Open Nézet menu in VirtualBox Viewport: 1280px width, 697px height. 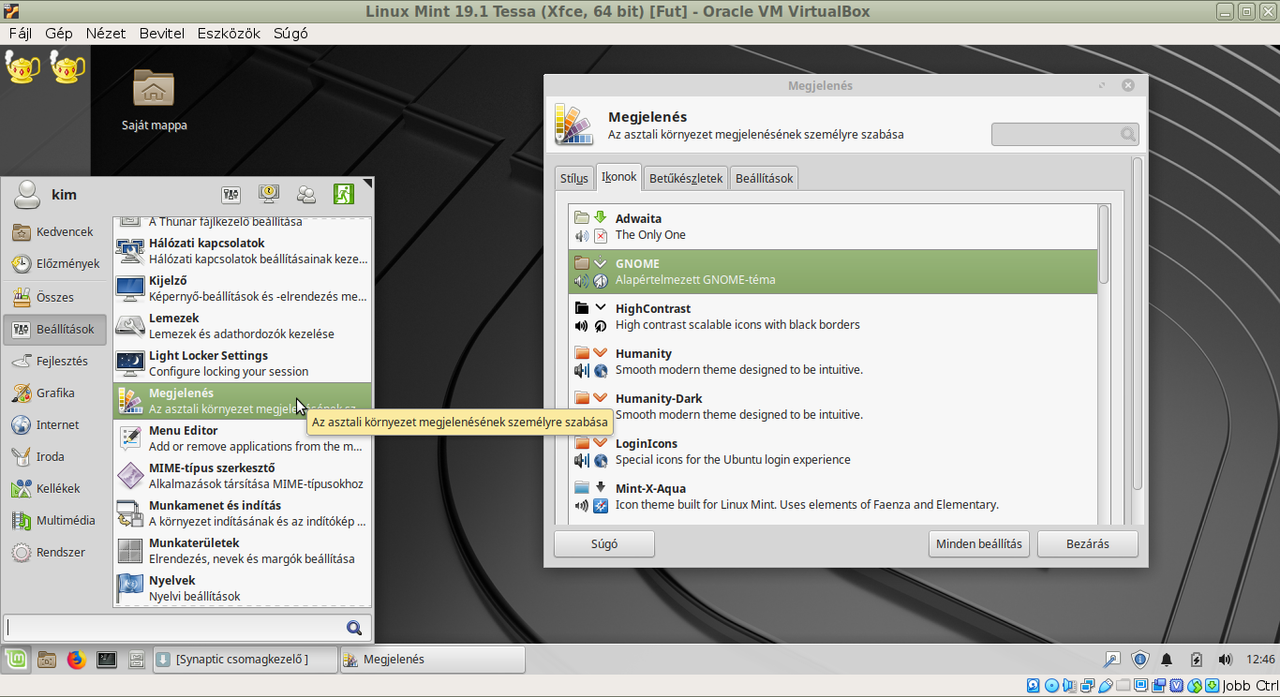pos(106,33)
